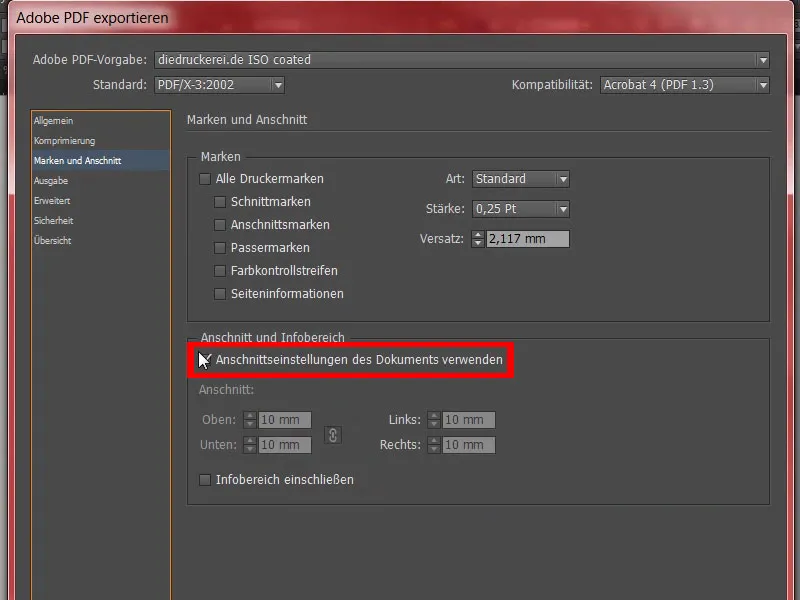Open the Adobe PDF-Vorgabe dropdown
The height and width of the screenshot is (600, 800).
click(x=462, y=60)
